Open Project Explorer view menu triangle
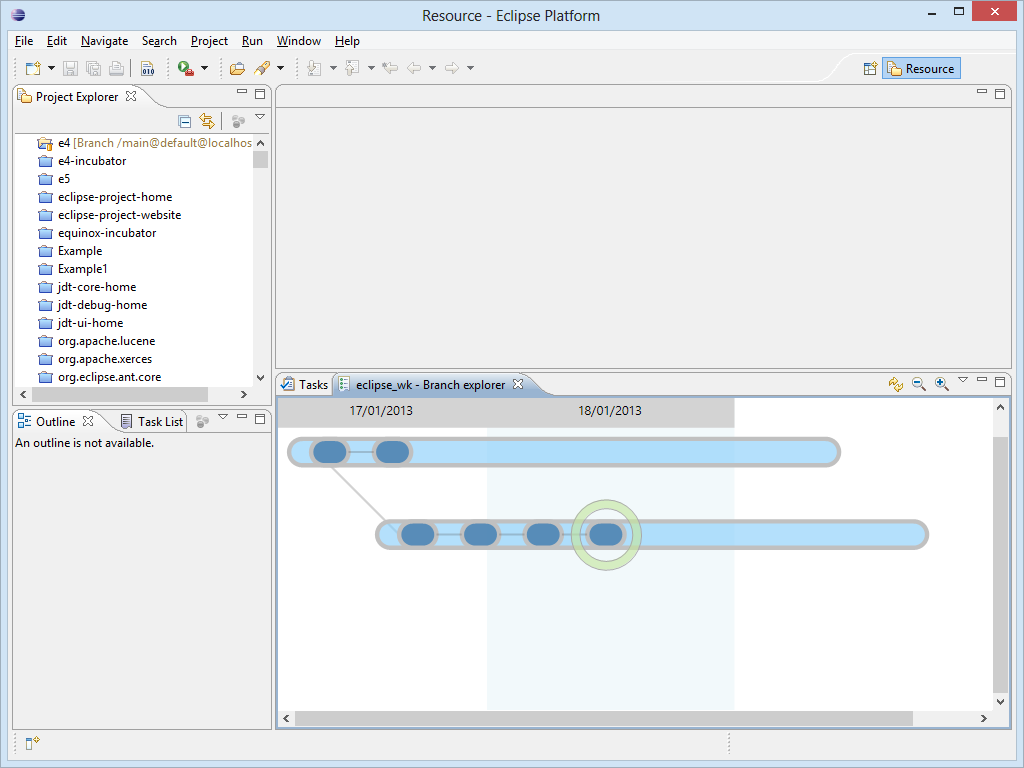Image resolution: width=1024 pixels, height=768 pixels. [260, 117]
